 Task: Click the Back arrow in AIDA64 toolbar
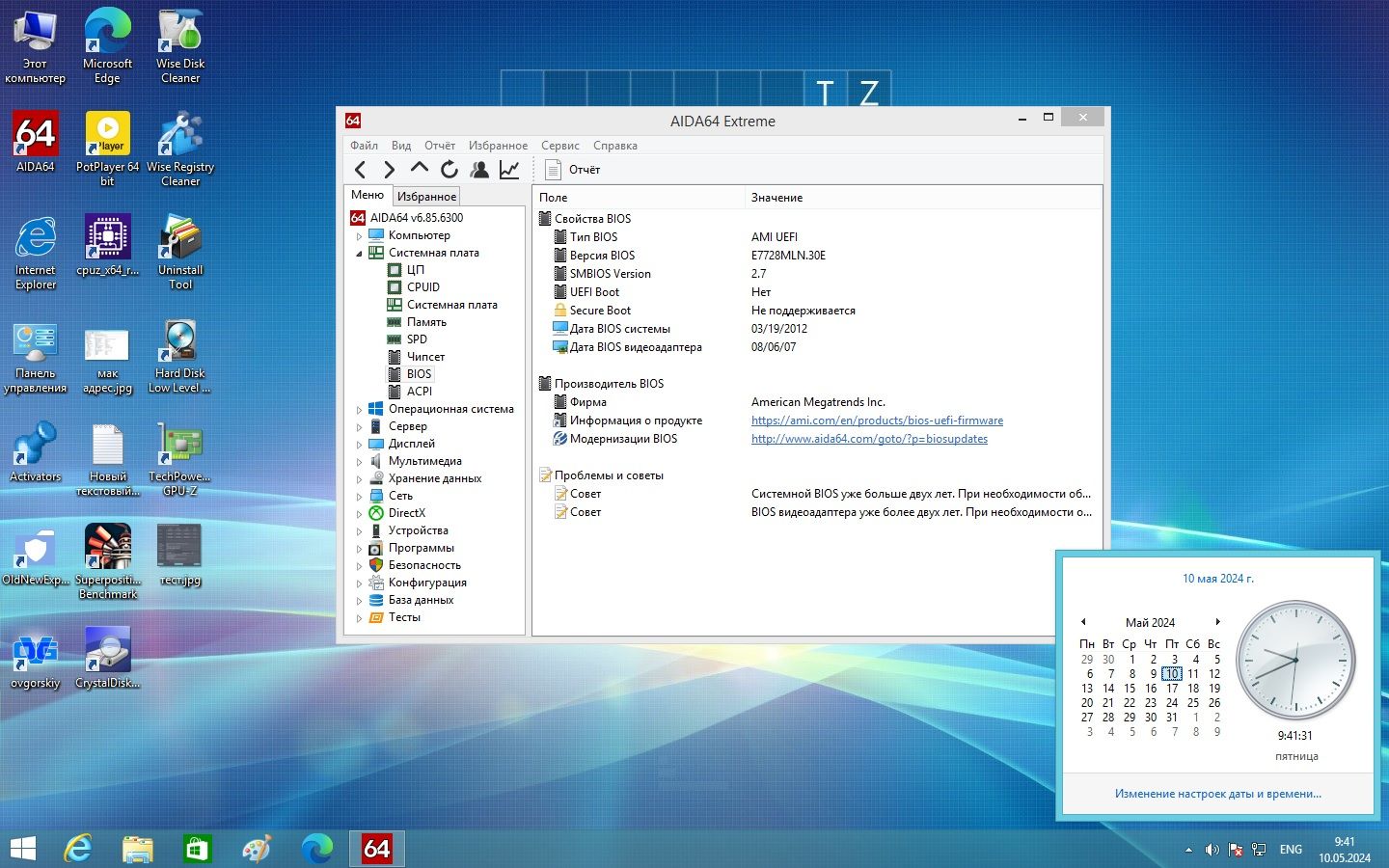point(360,170)
